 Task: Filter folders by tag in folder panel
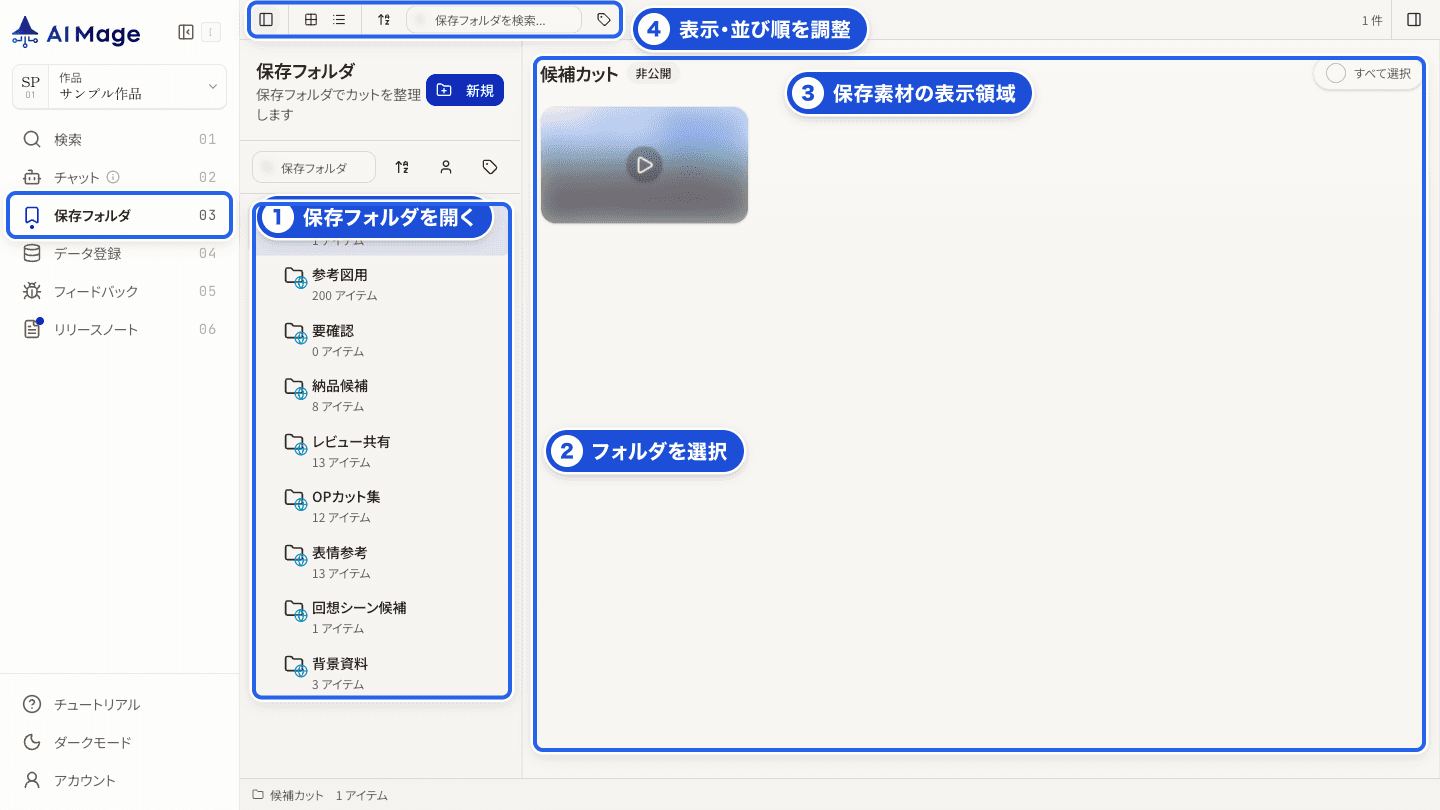(490, 167)
